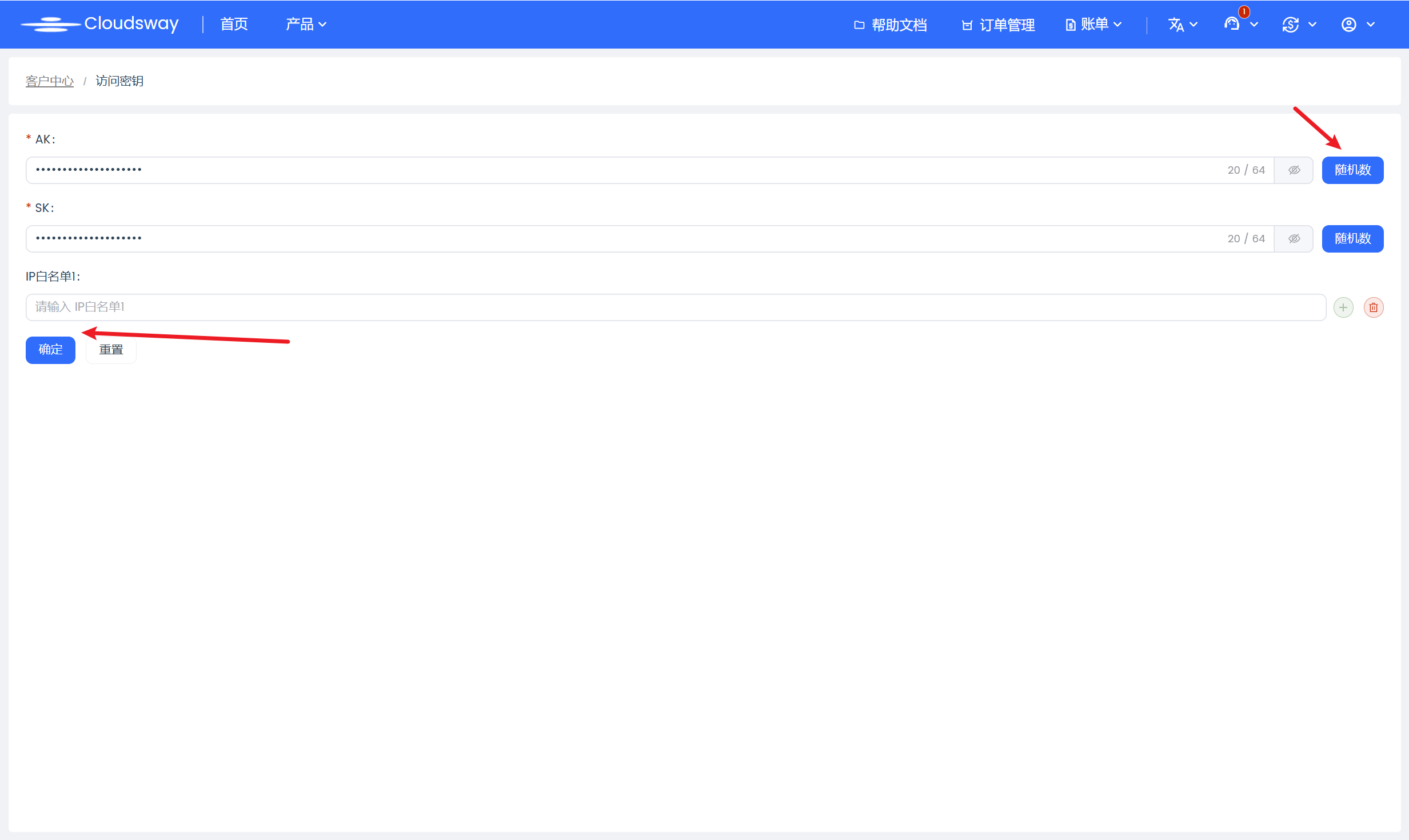Delete the IP whitelist 1 row
The height and width of the screenshot is (840, 1409).
(1373, 307)
